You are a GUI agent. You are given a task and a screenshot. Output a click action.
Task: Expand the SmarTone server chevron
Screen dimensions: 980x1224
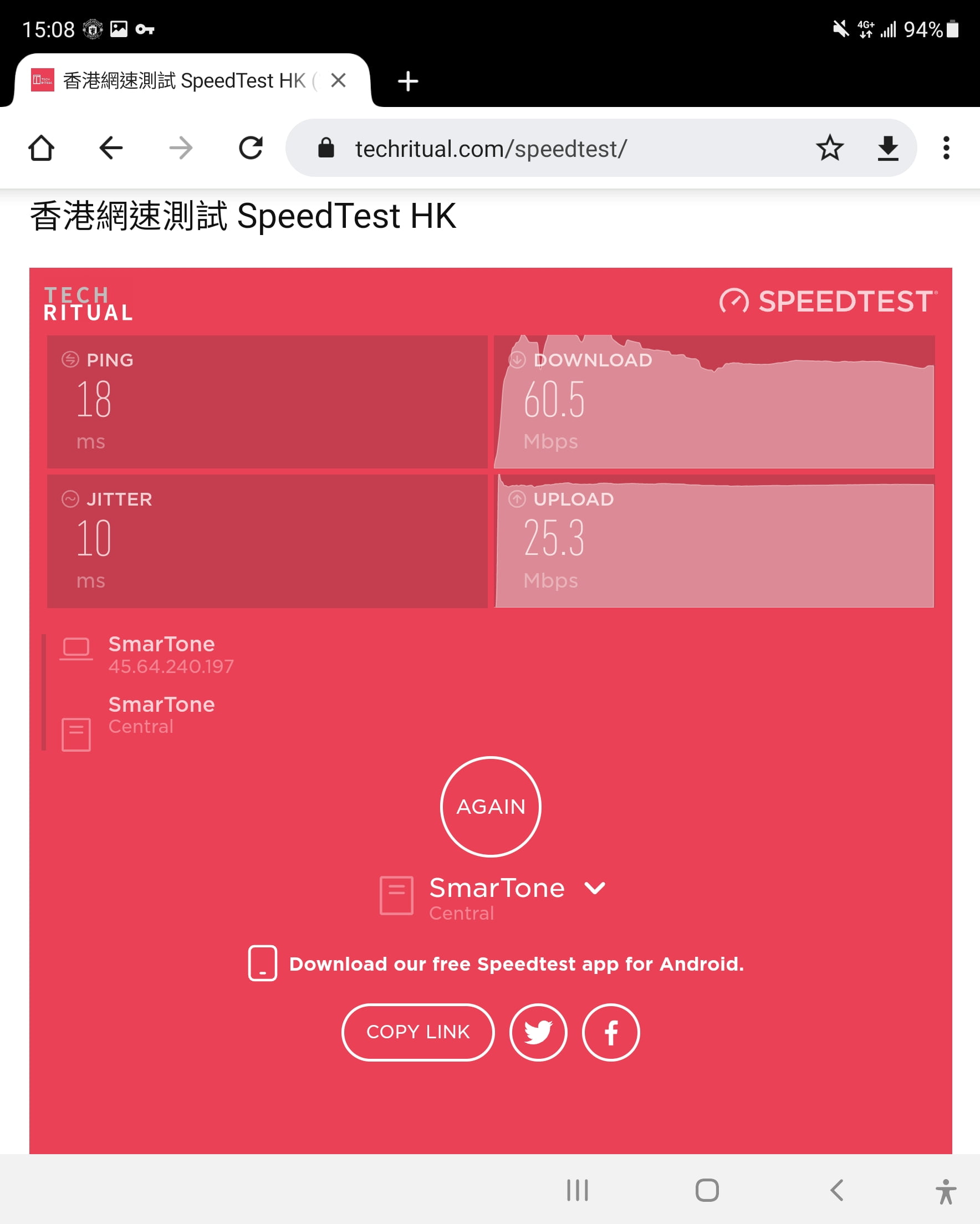594,888
